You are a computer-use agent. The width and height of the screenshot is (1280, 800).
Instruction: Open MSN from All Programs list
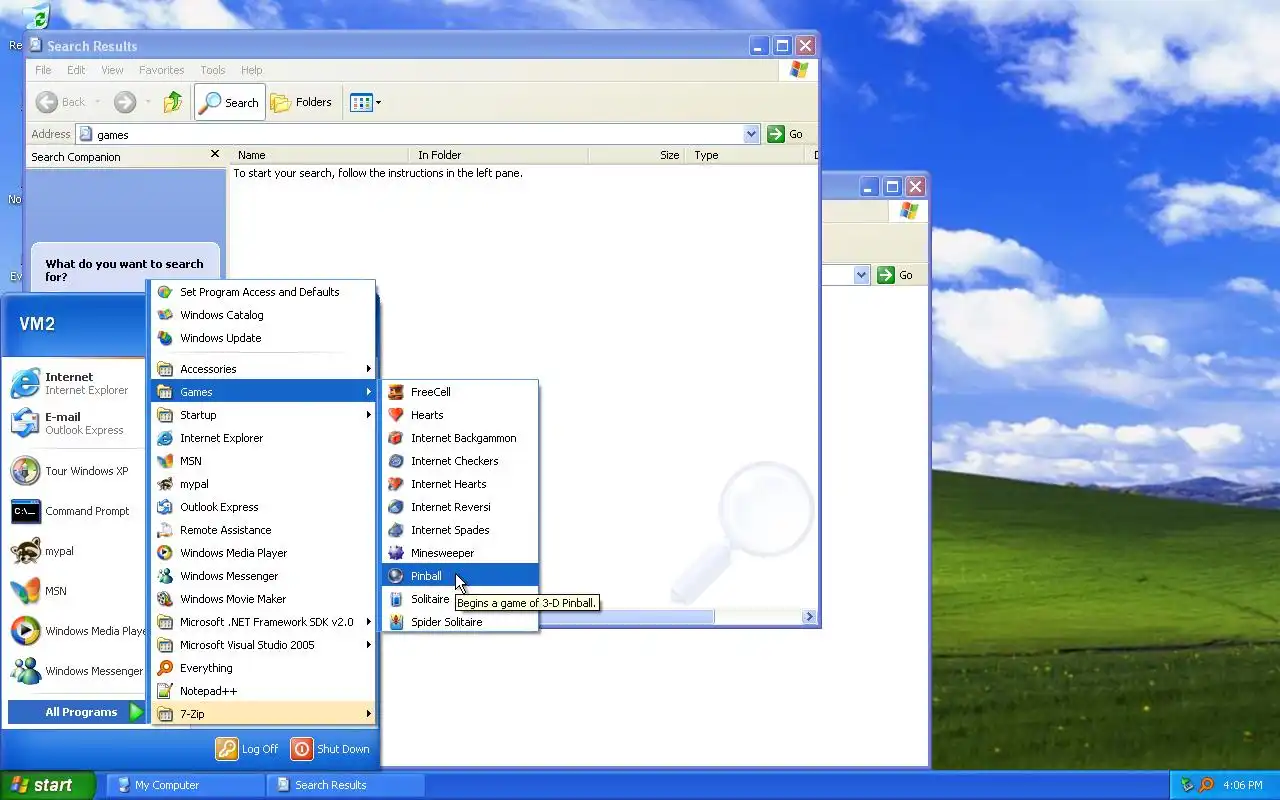coord(263,461)
